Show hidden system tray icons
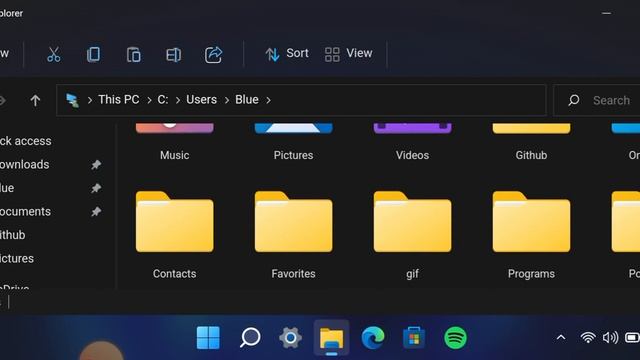 coord(561,338)
